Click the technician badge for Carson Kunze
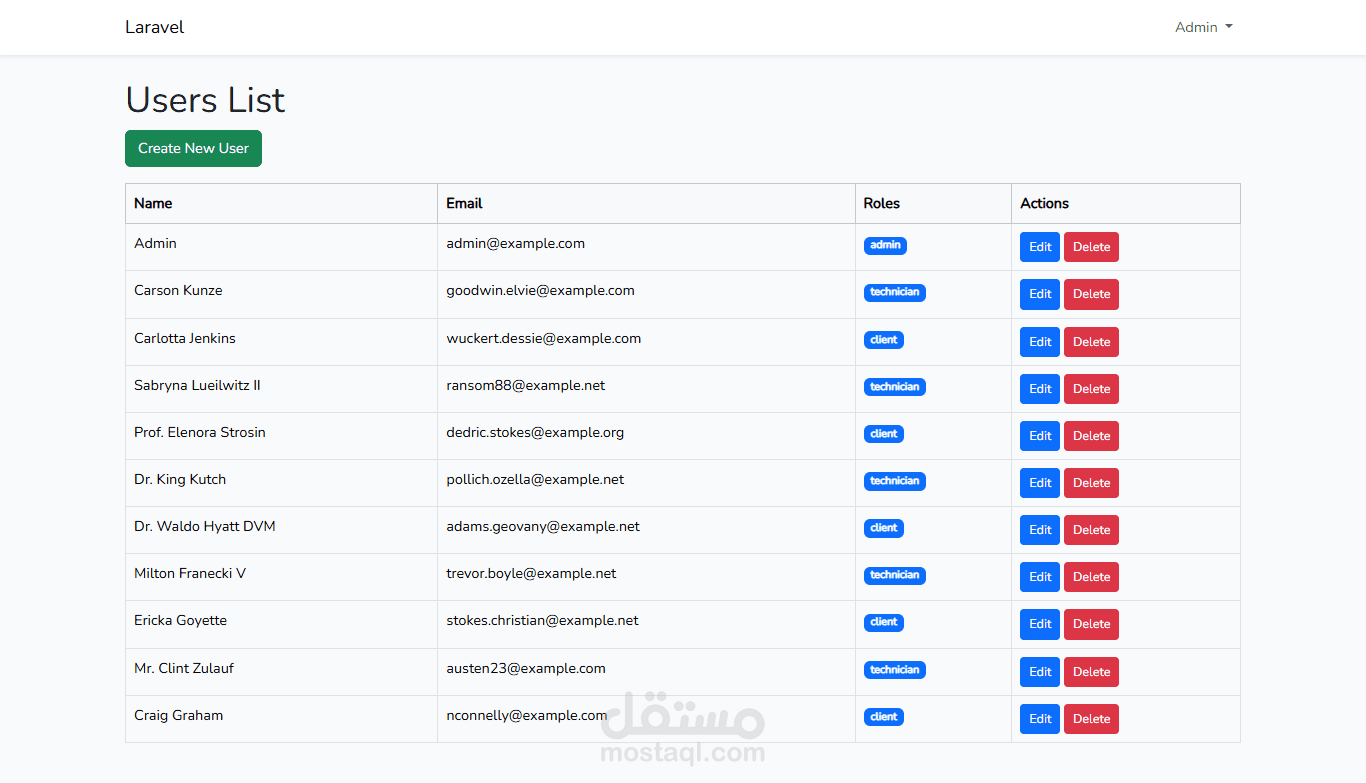This screenshot has height=783, width=1366. [894, 292]
